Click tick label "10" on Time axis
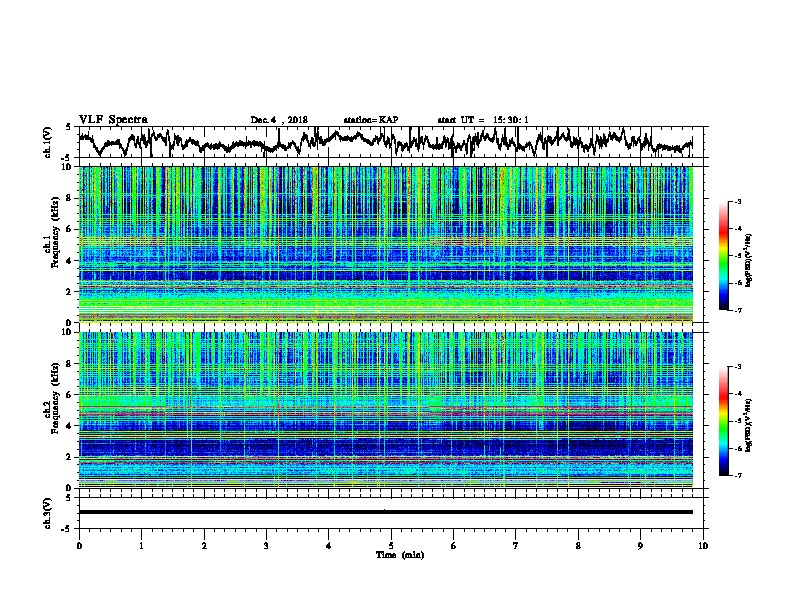This screenshot has height=612, width=792. [x=703, y=546]
